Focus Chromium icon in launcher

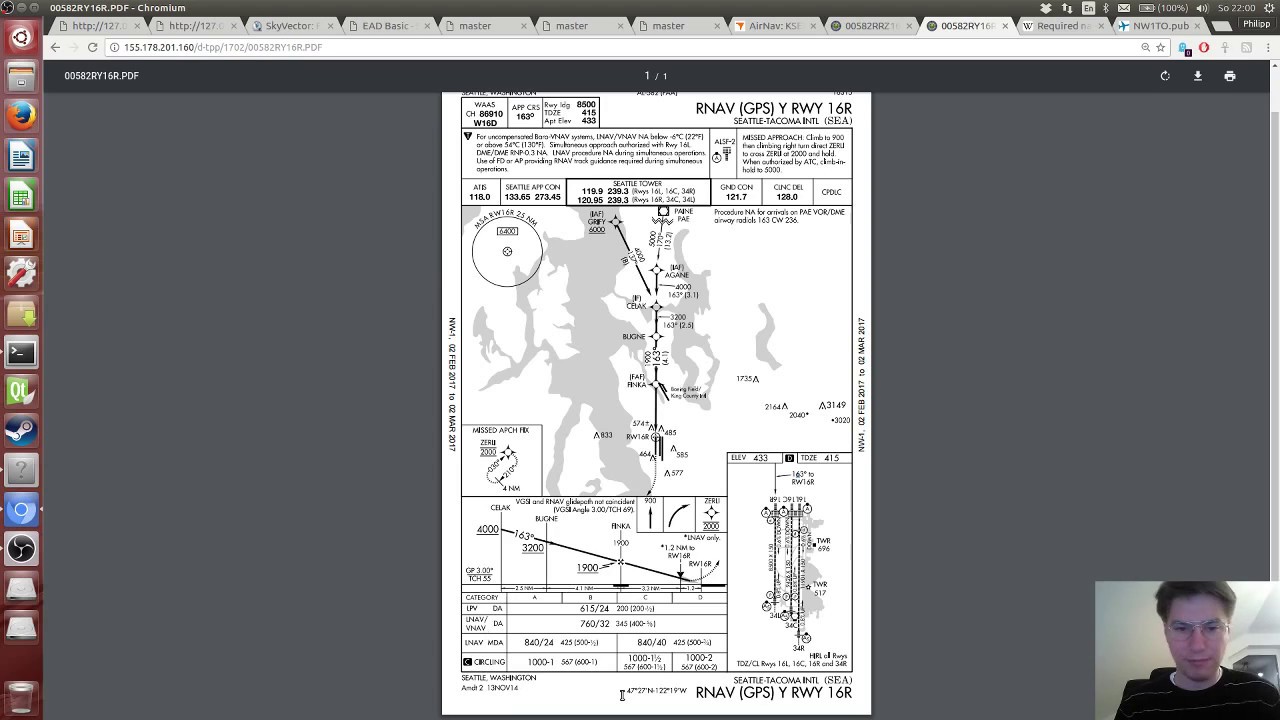tap(21, 510)
